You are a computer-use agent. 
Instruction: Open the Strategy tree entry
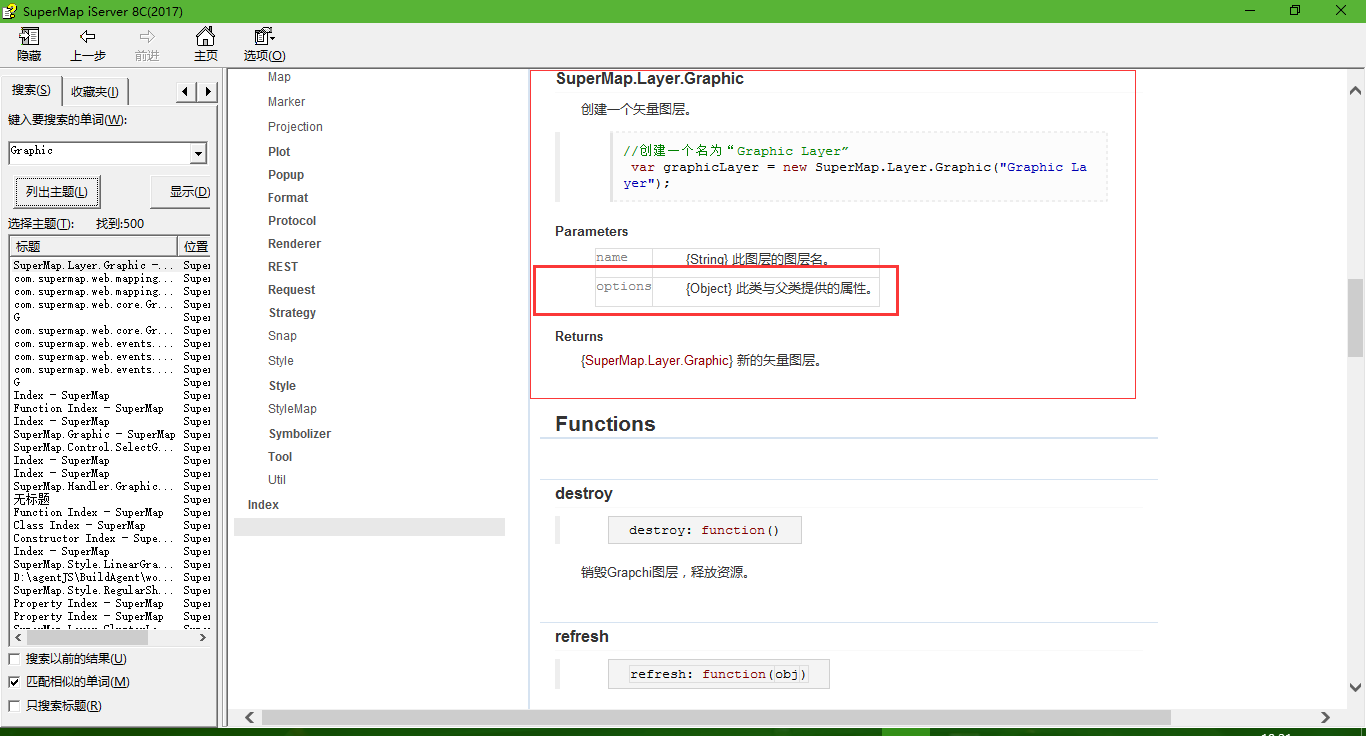pos(292,313)
